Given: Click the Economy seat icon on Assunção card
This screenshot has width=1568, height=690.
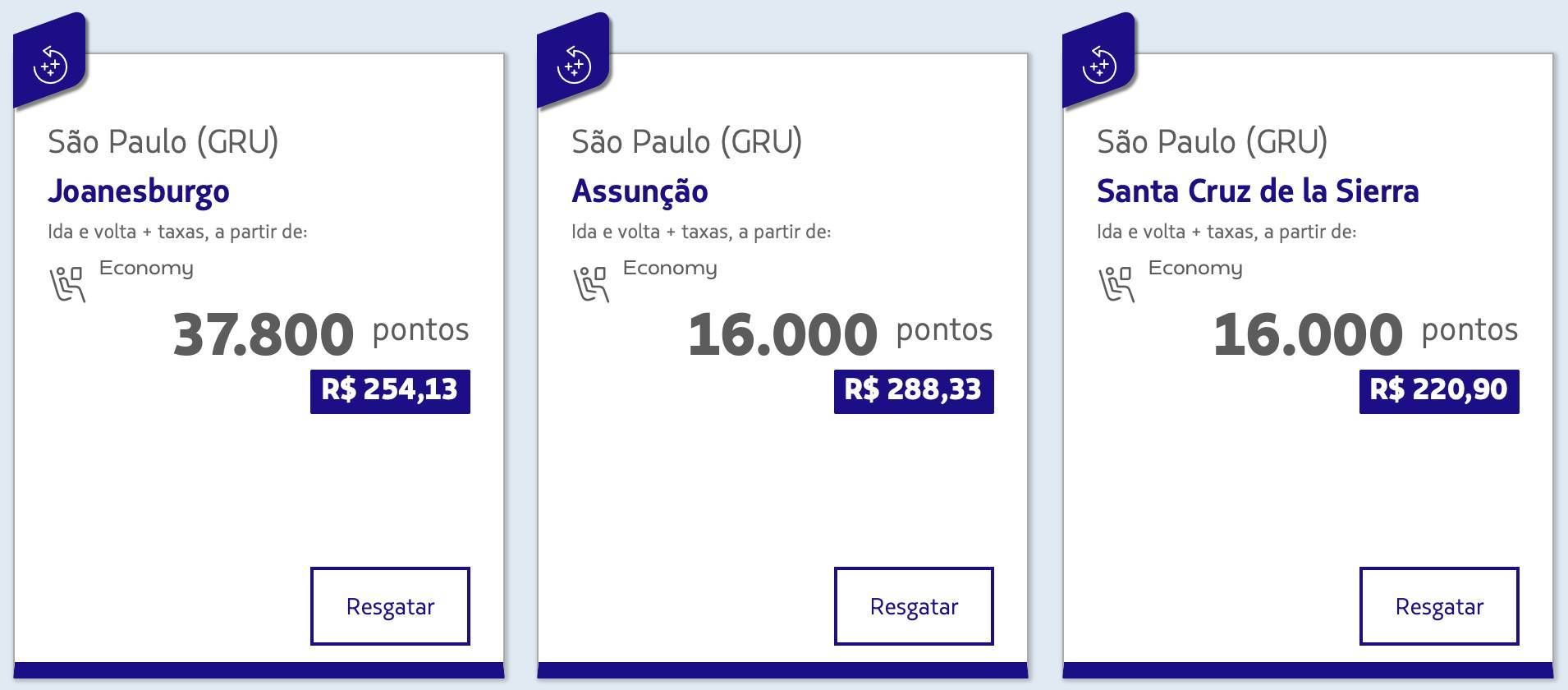Looking at the screenshot, I should tap(591, 284).
